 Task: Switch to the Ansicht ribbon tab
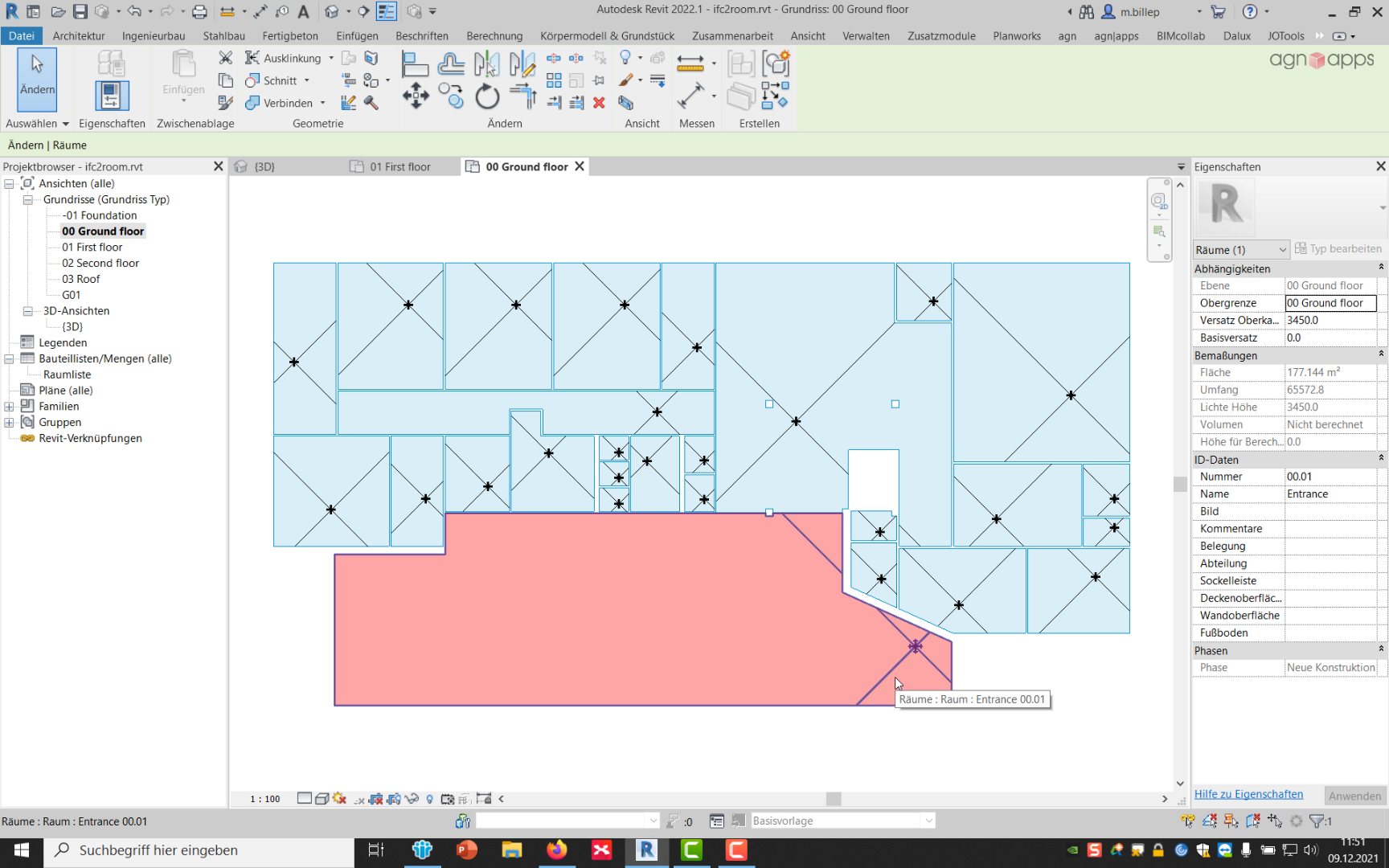808,36
